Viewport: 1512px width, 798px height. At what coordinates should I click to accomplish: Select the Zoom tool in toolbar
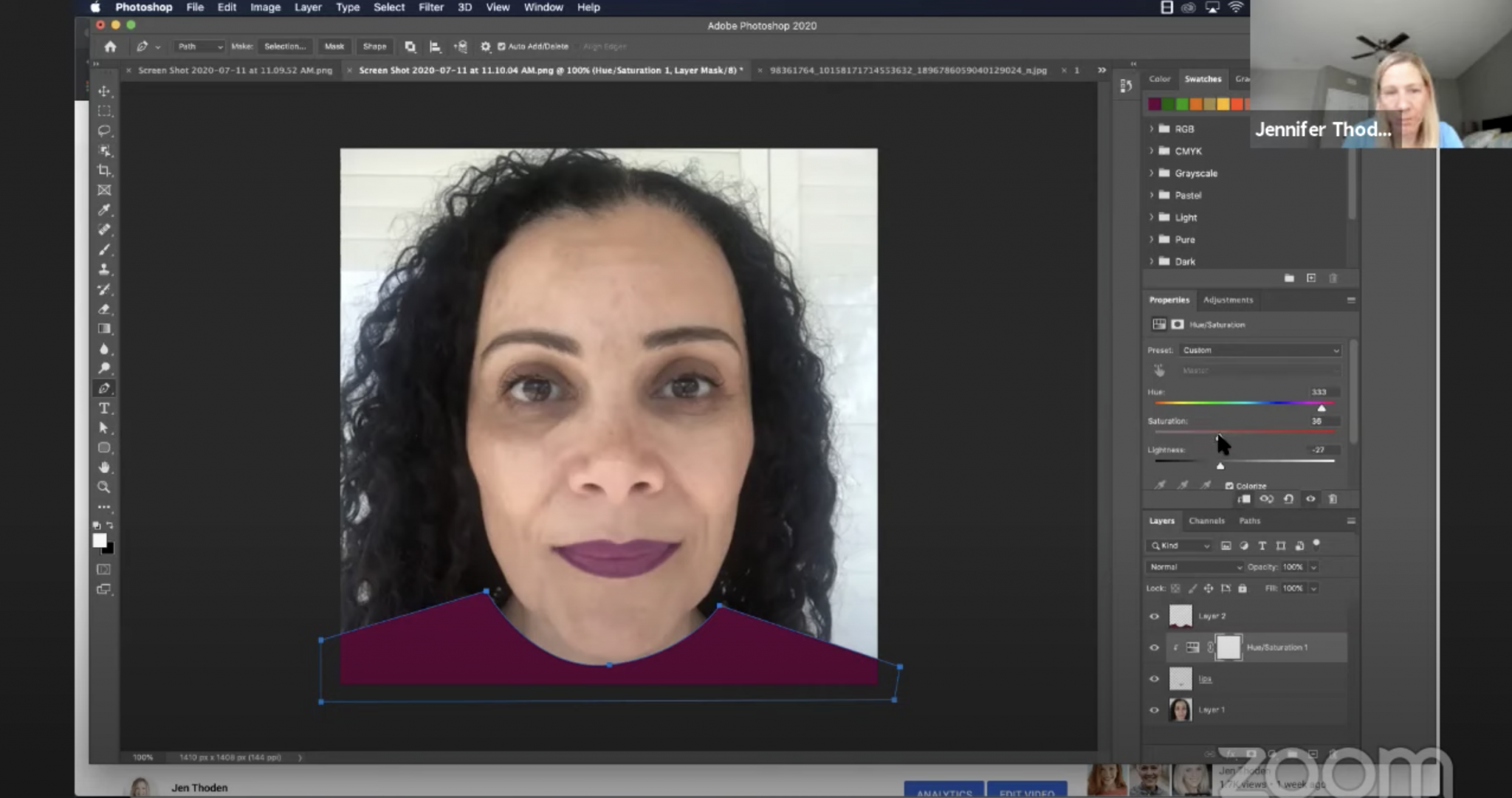tap(104, 487)
